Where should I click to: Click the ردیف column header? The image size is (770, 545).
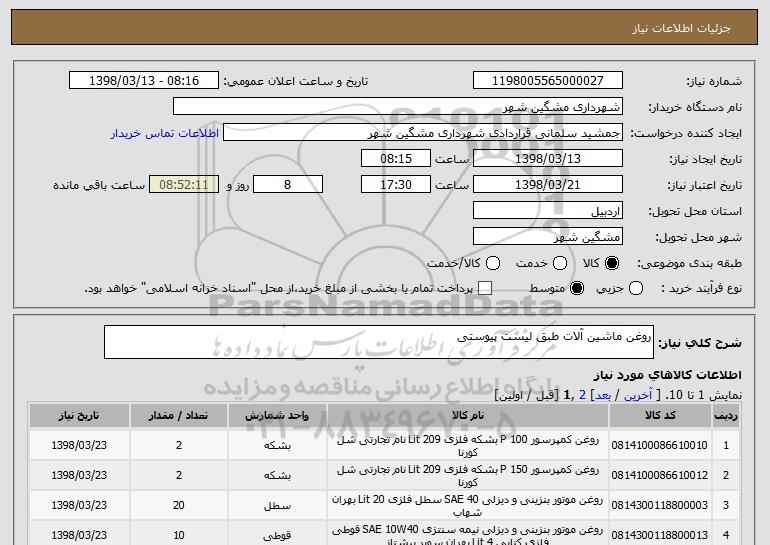[x=726, y=415]
